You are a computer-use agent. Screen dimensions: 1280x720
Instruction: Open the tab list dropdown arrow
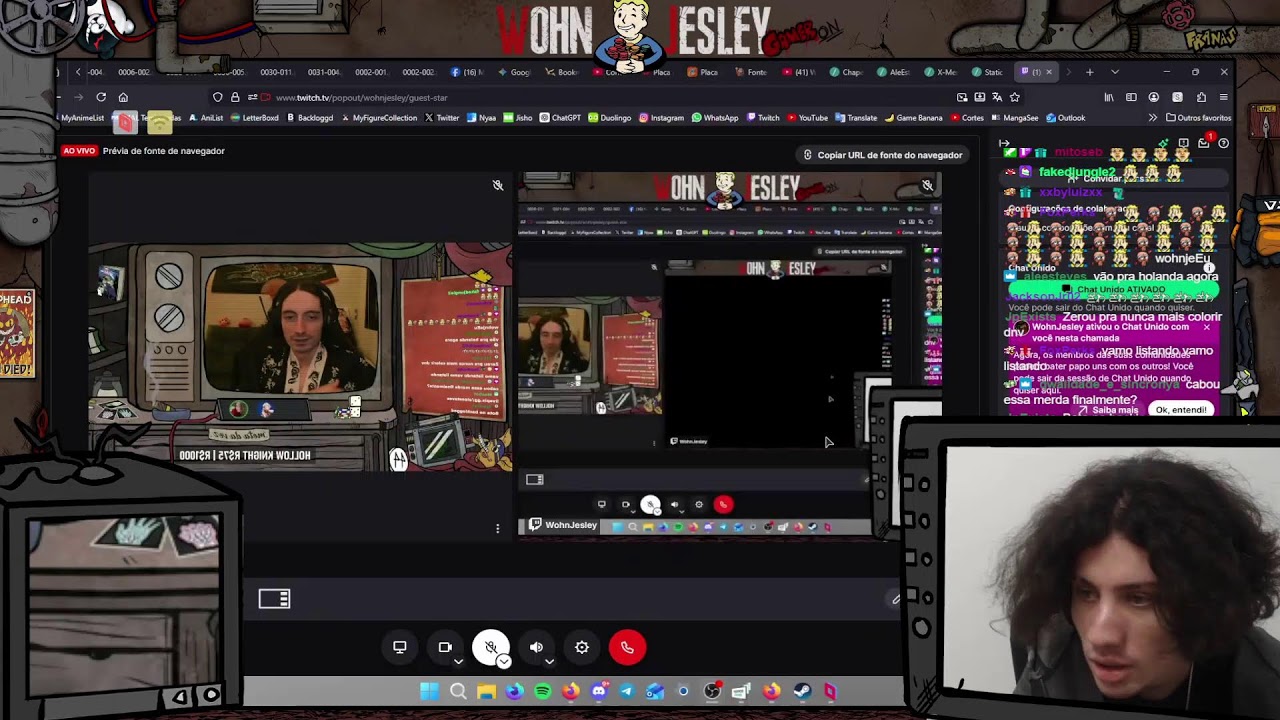(x=1114, y=72)
